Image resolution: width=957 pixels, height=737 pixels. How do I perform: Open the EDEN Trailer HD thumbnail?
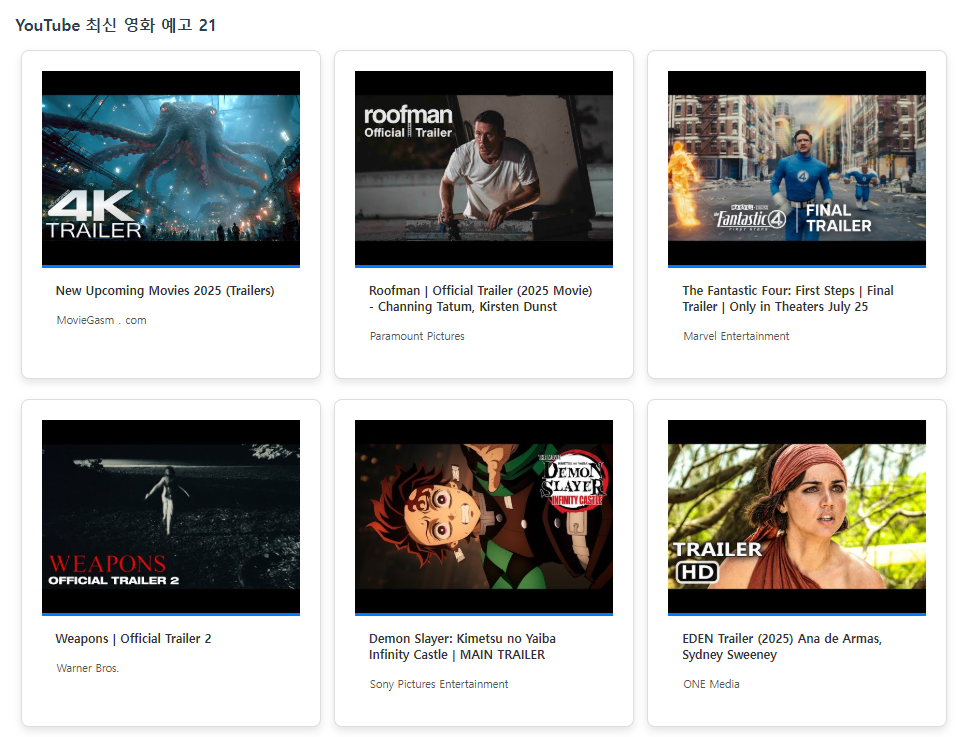pyautogui.click(x=797, y=517)
